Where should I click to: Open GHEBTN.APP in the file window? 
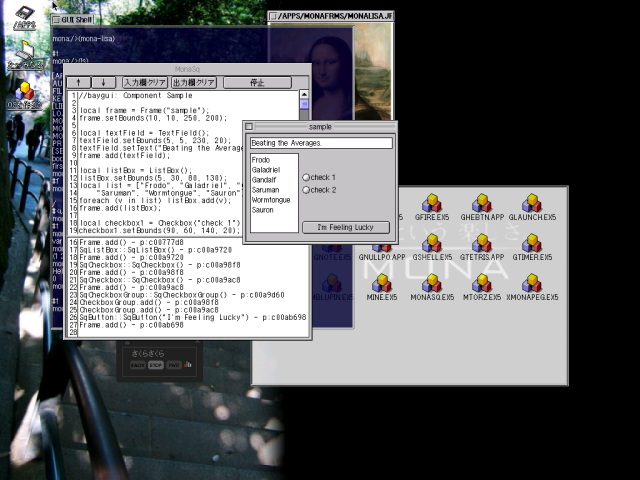[x=482, y=207]
